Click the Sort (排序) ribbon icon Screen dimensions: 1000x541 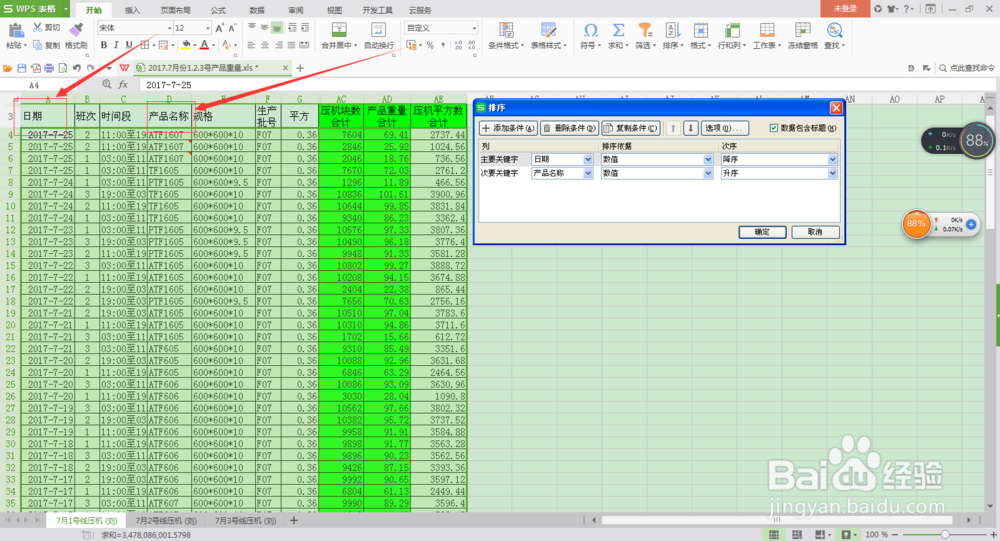tap(672, 30)
